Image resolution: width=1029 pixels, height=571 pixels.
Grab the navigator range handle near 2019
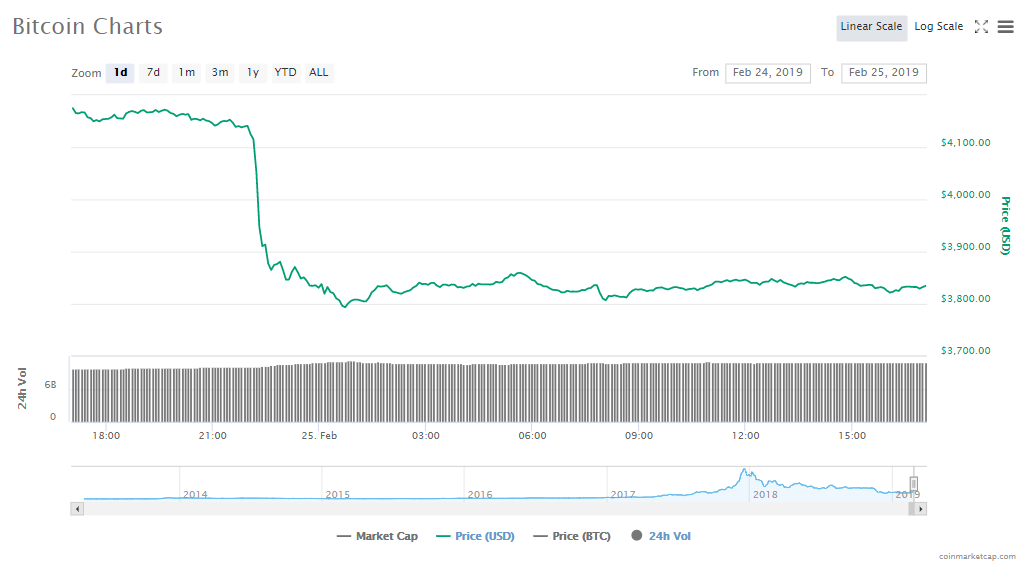coord(913,484)
